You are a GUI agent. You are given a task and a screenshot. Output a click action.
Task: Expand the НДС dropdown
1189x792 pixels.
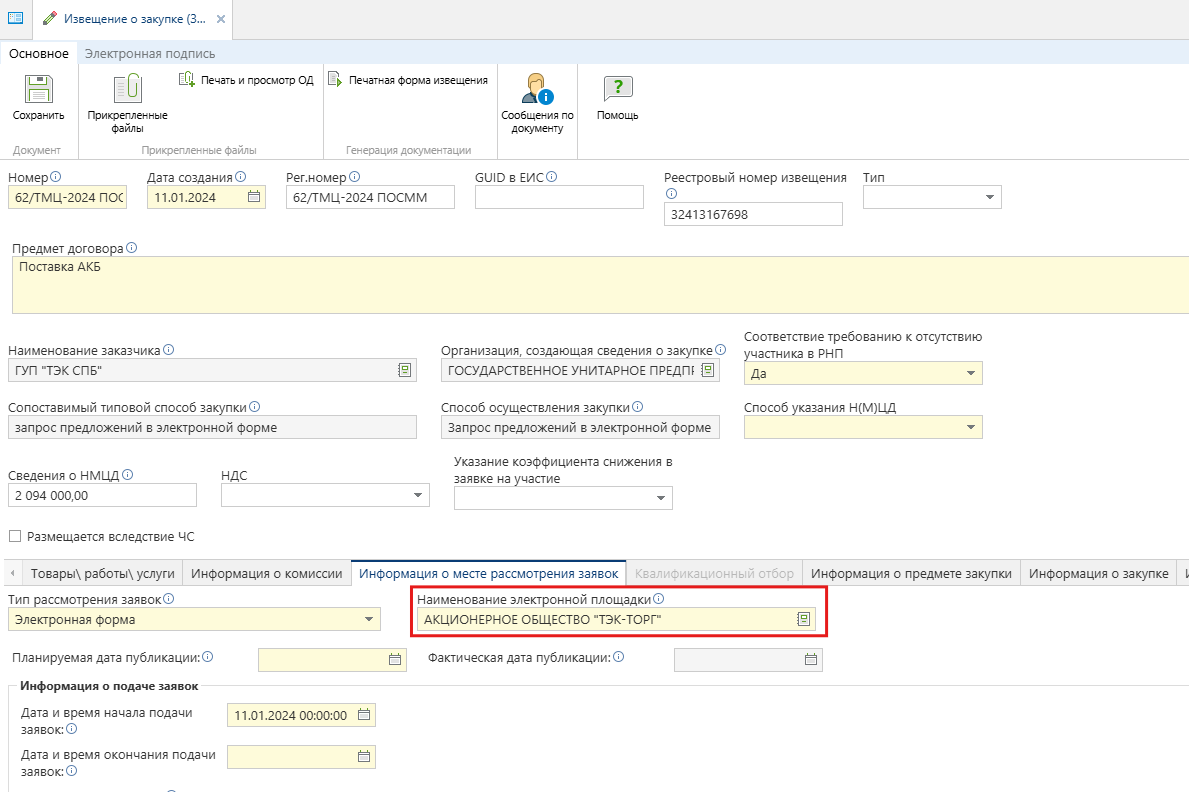(418, 495)
